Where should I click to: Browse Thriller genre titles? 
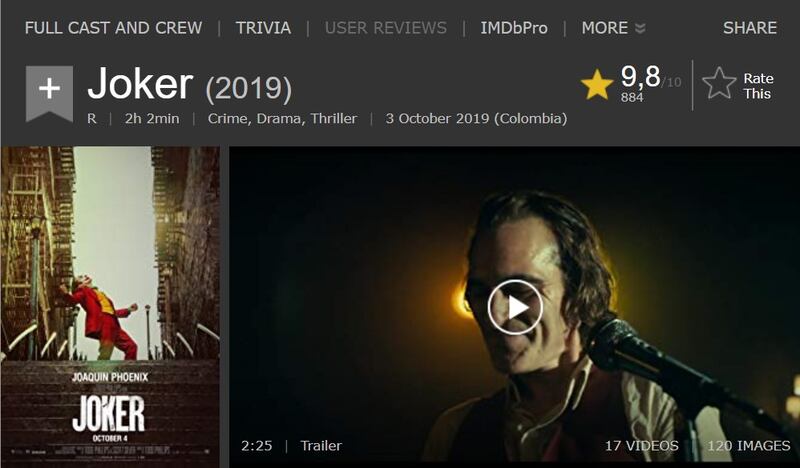coord(334,118)
